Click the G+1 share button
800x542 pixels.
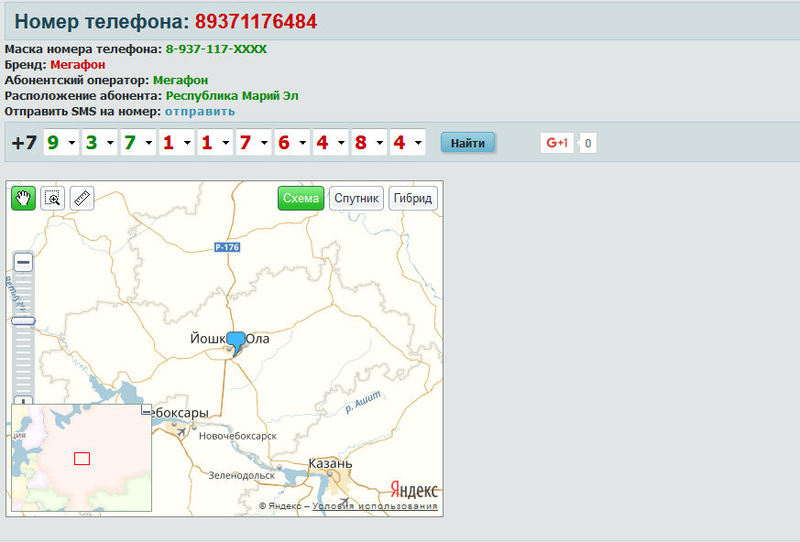[x=557, y=143]
